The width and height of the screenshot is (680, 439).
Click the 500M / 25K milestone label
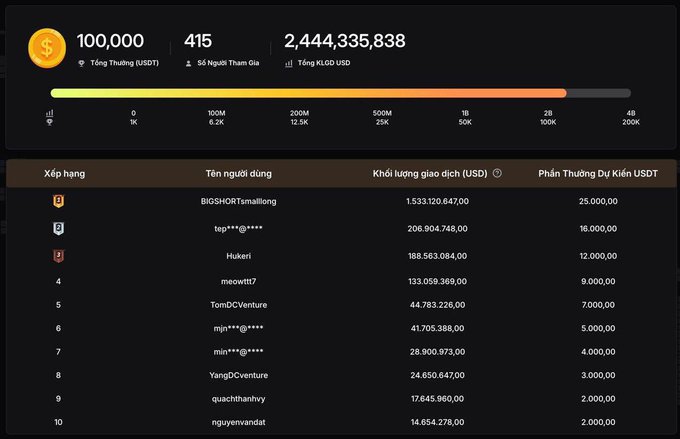point(382,118)
